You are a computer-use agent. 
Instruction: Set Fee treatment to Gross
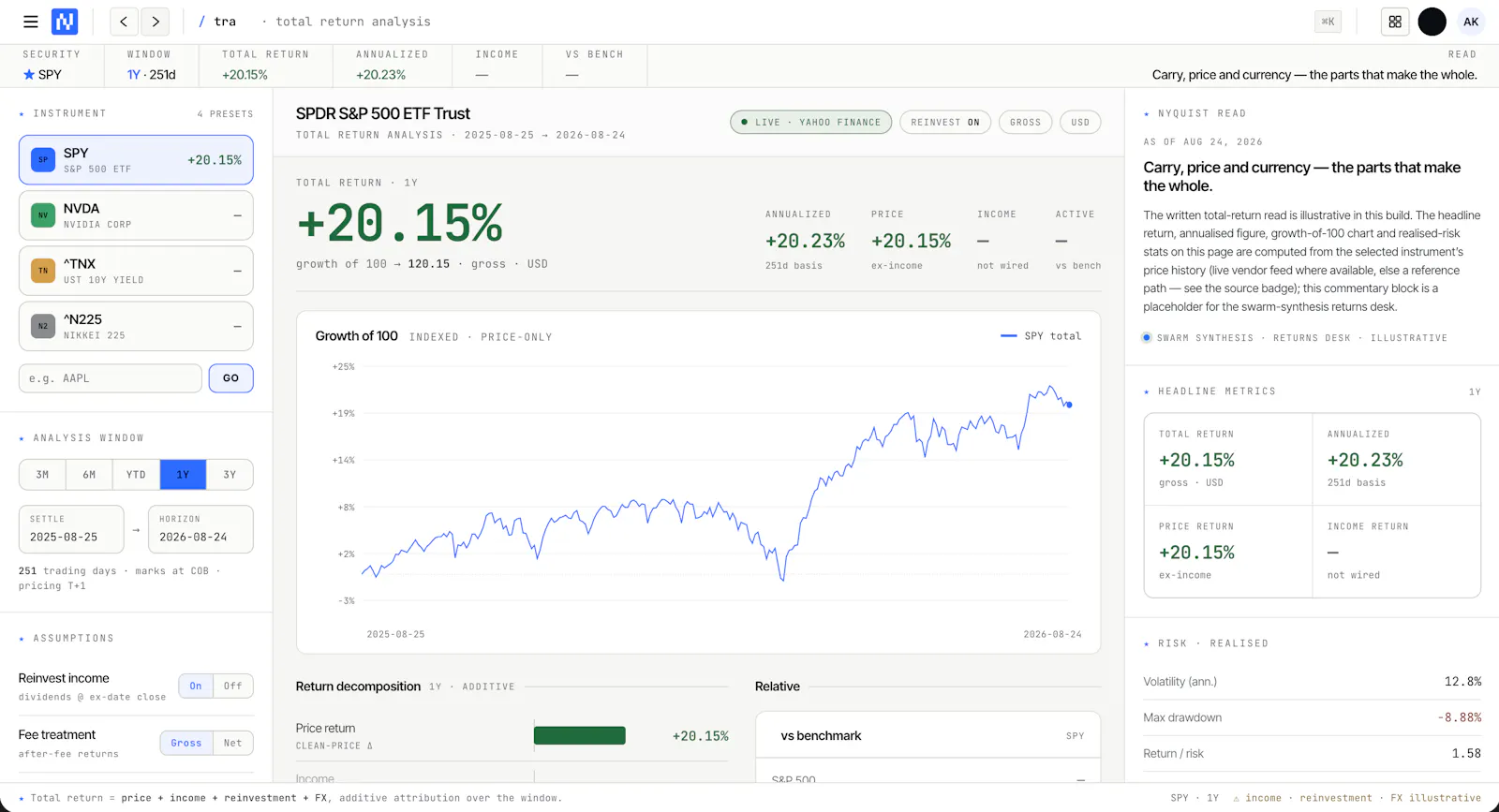point(186,744)
